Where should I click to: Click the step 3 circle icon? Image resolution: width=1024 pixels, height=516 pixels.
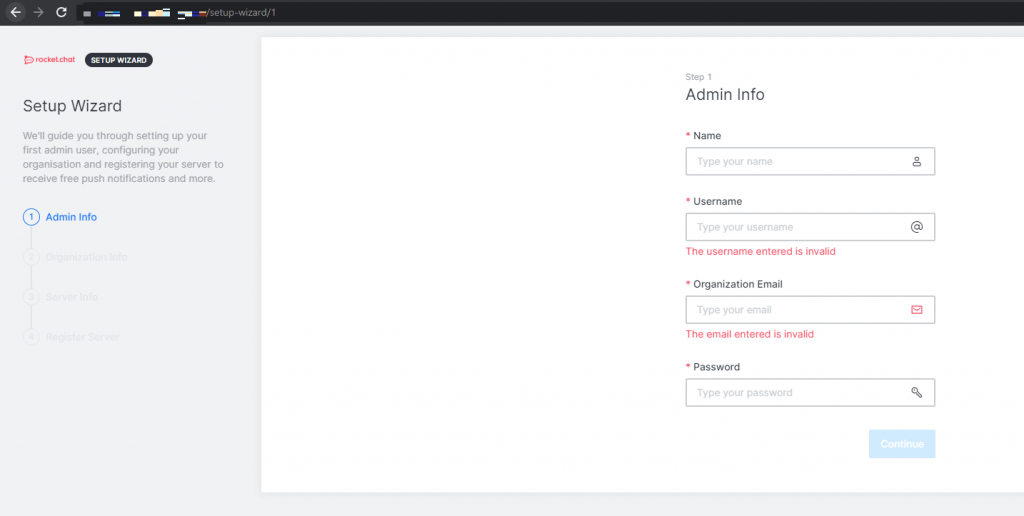tap(31, 297)
